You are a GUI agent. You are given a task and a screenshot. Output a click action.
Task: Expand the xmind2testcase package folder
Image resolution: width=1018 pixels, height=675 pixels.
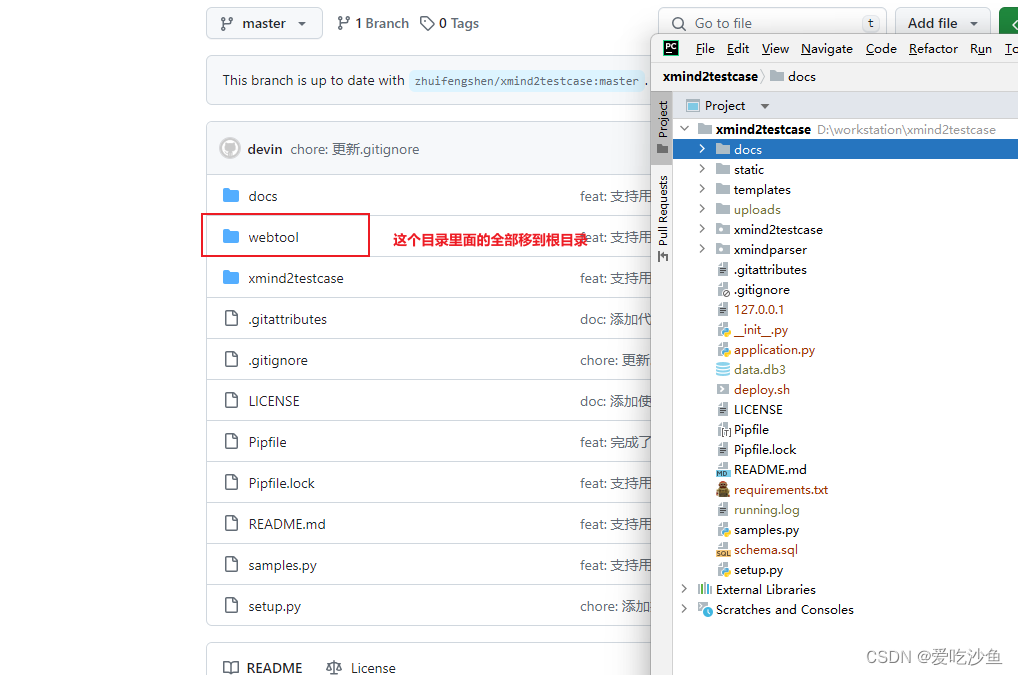(x=702, y=229)
